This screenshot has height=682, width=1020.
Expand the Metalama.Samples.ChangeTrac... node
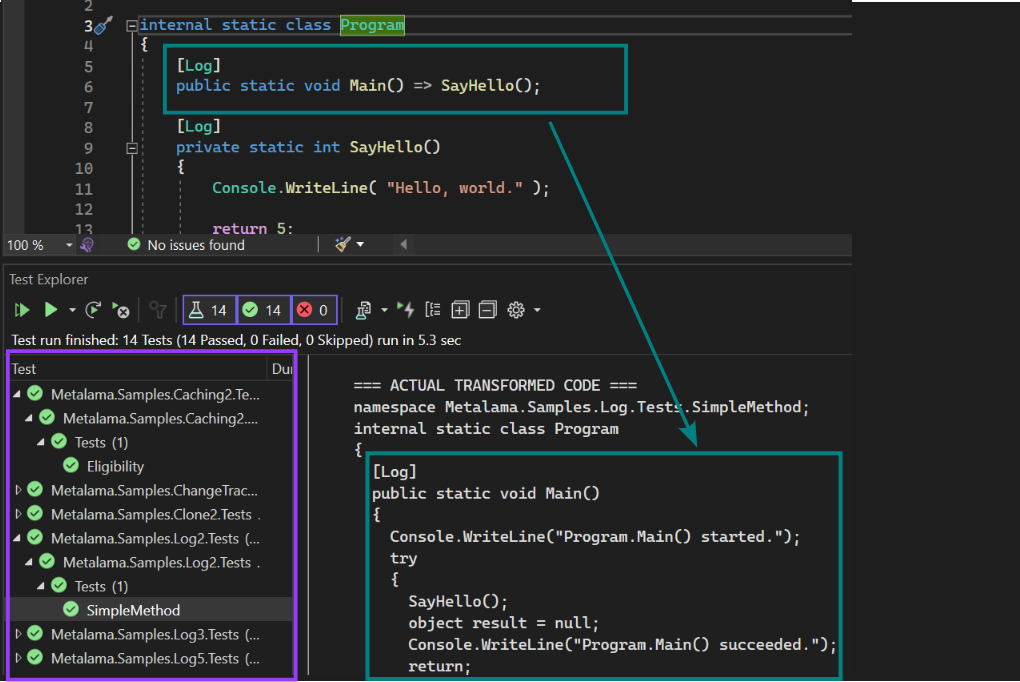(x=18, y=490)
